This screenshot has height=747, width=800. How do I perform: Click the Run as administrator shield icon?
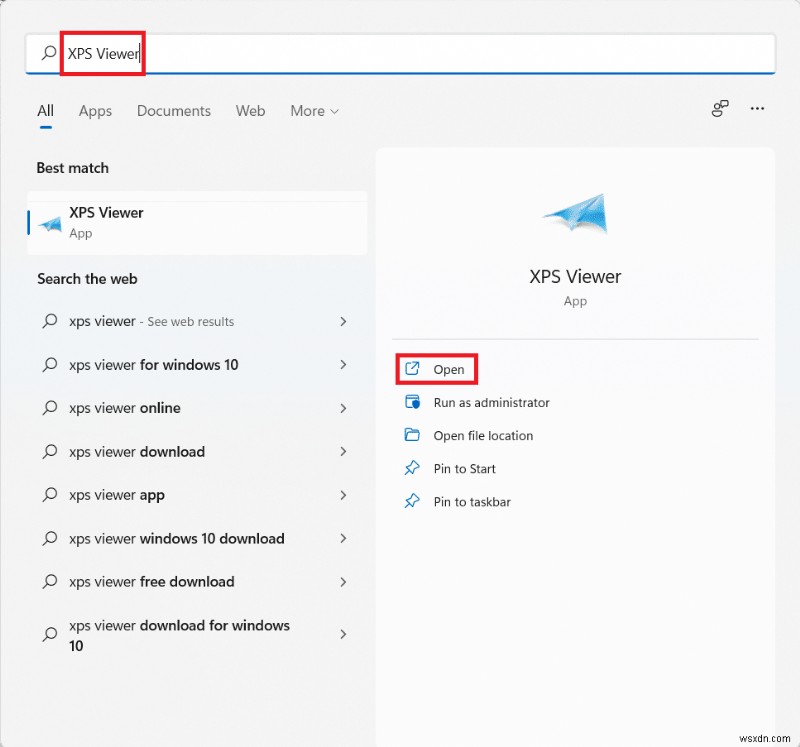(x=412, y=402)
